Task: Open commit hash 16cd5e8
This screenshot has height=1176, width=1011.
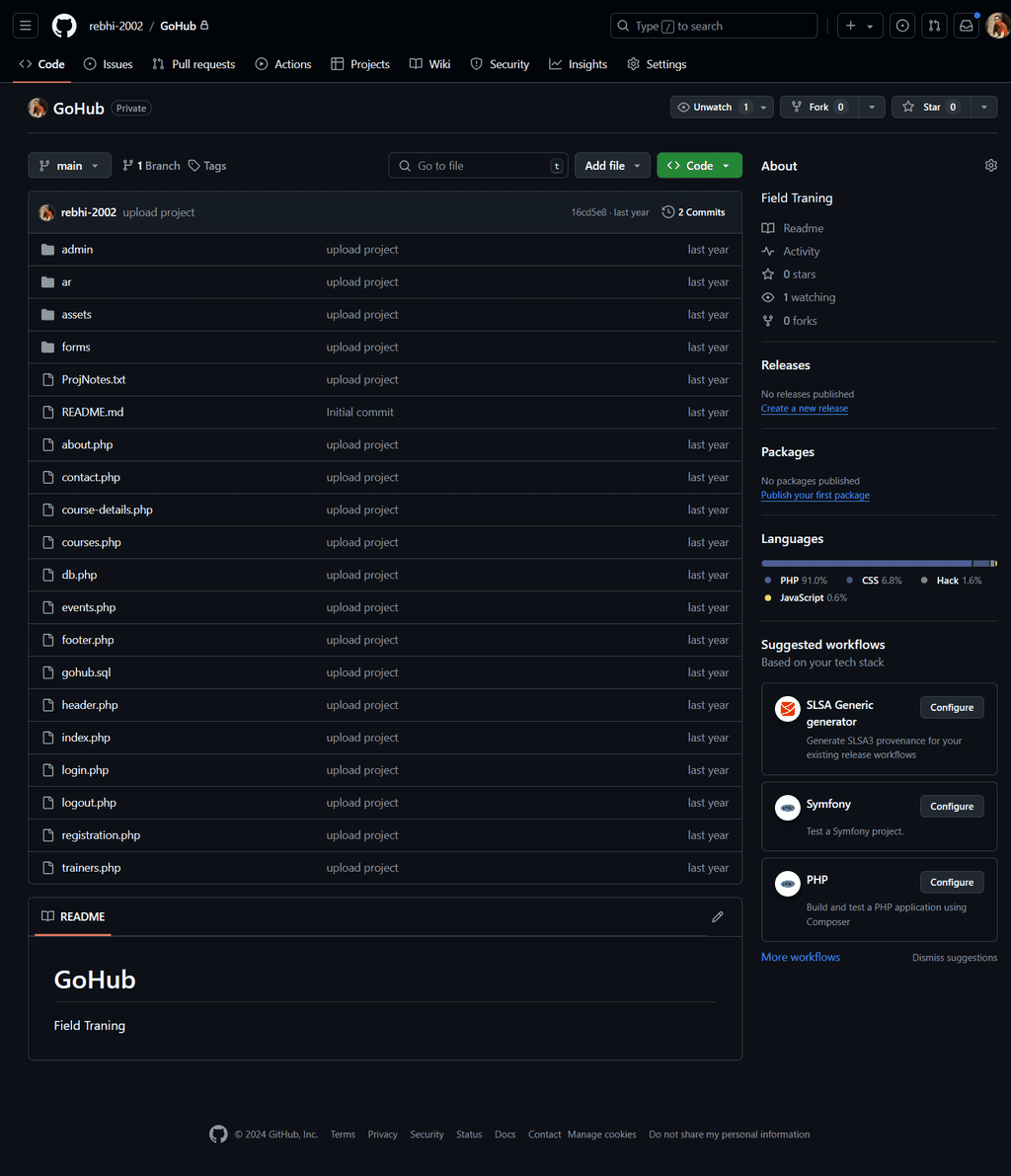Action: [588, 213]
